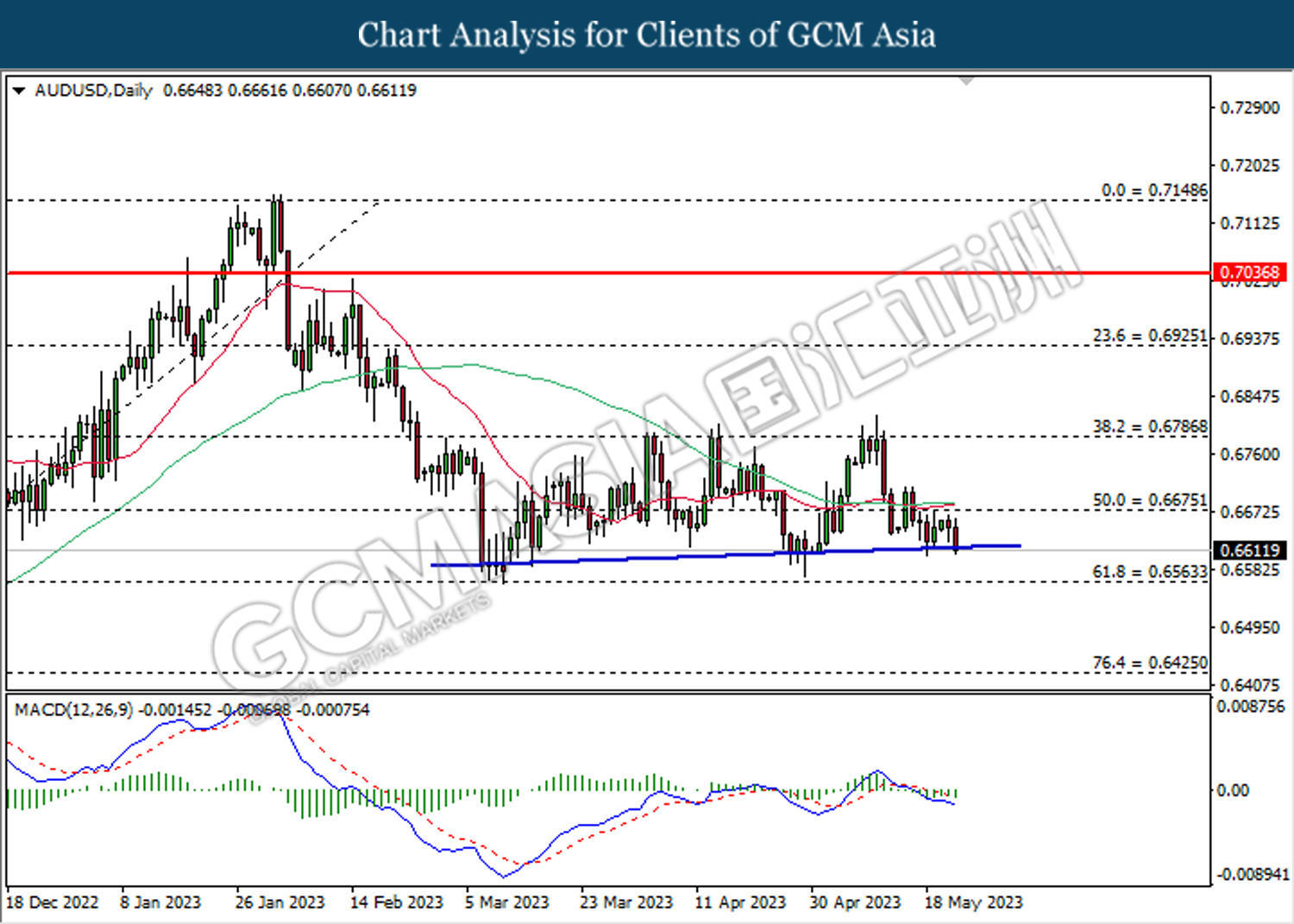
Task: Click the price axis value 0.67600
Action: [x=1250, y=455]
